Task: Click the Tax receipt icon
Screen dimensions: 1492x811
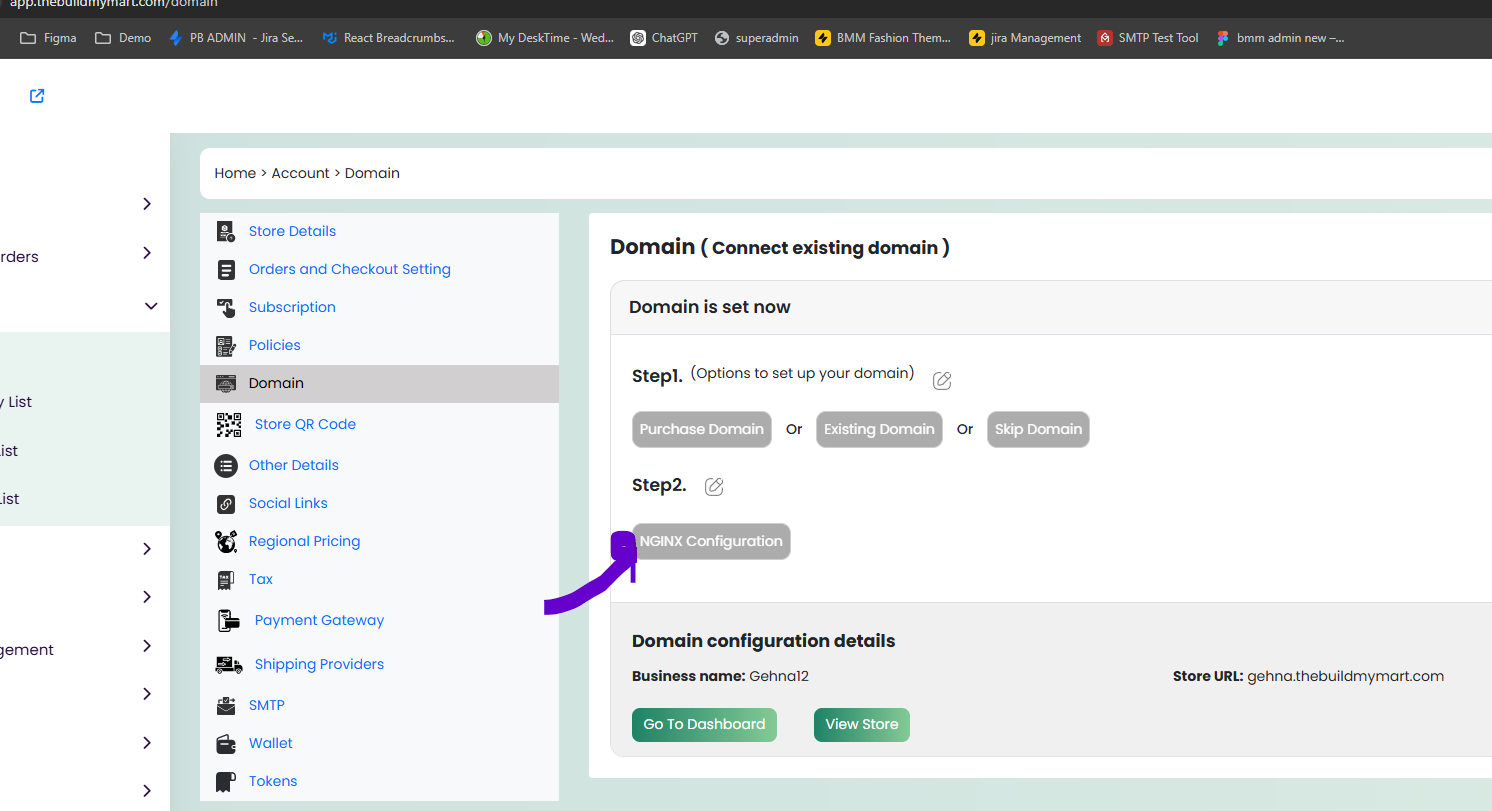Action: coord(226,579)
